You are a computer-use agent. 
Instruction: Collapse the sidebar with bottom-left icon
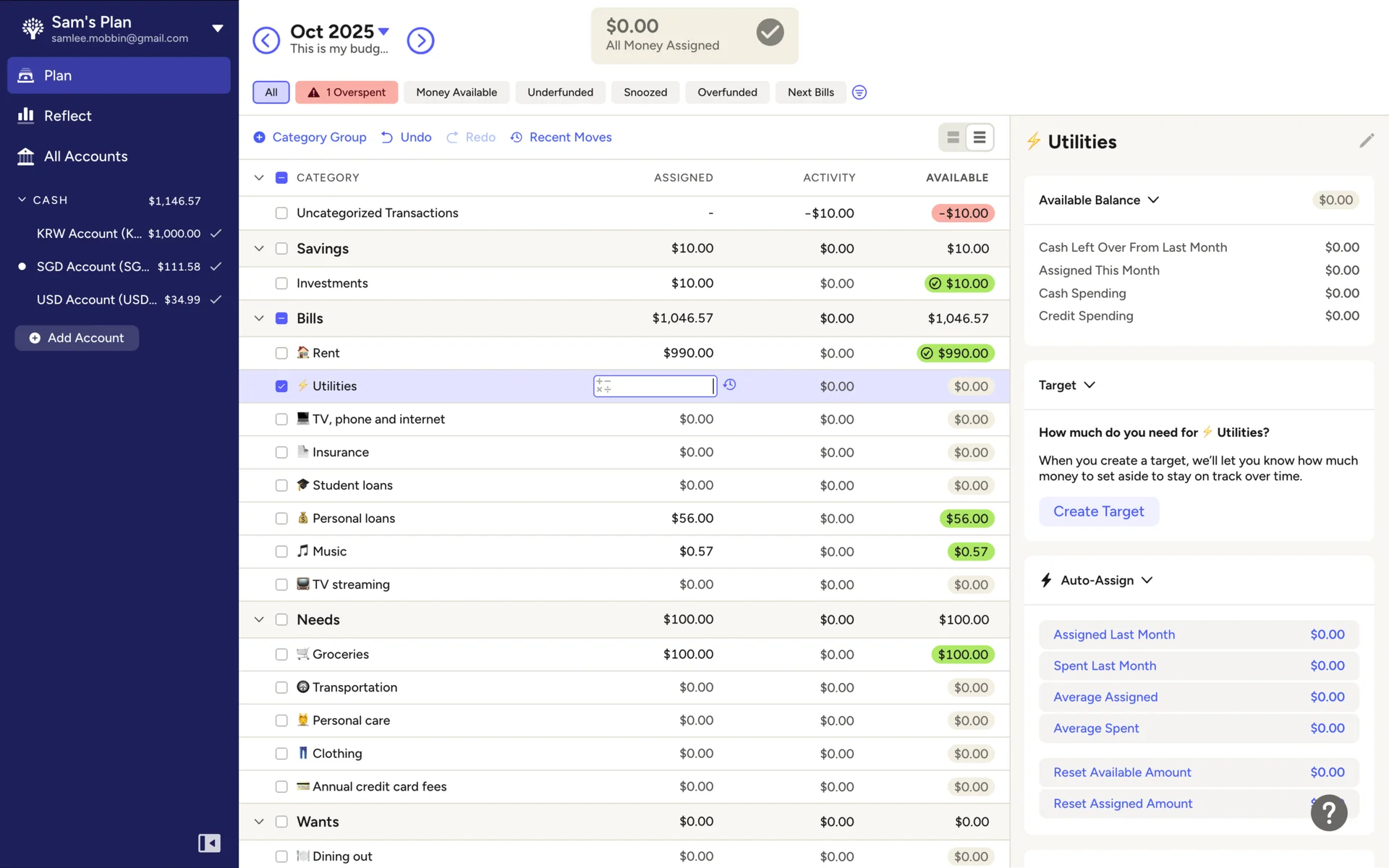tap(209, 843)
